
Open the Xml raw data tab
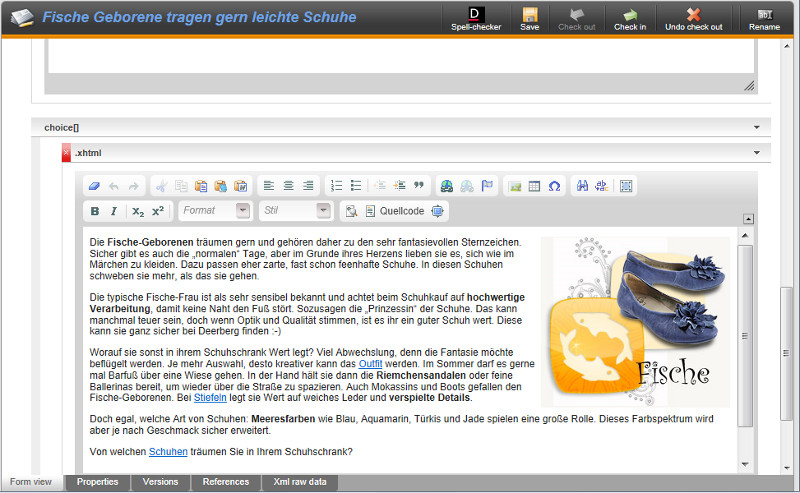tap(300, 482)
